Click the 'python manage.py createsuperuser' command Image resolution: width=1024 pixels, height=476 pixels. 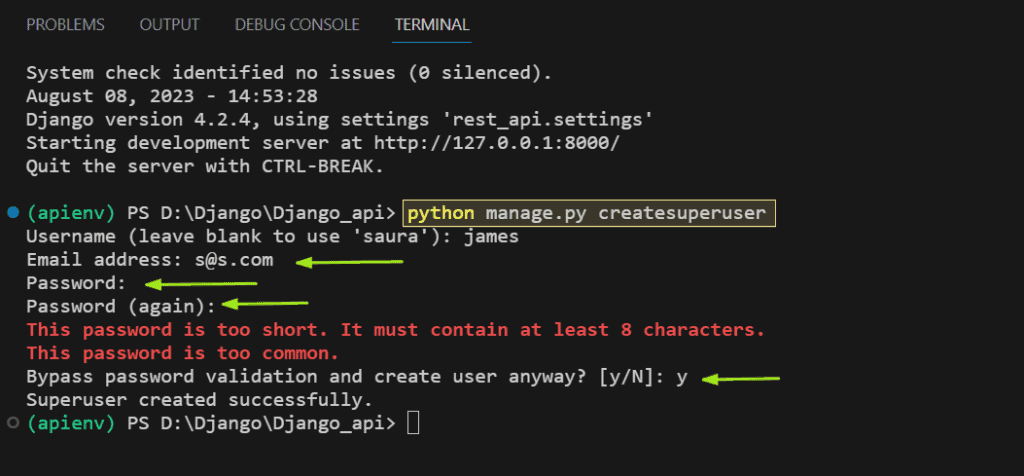click(590, 214)
